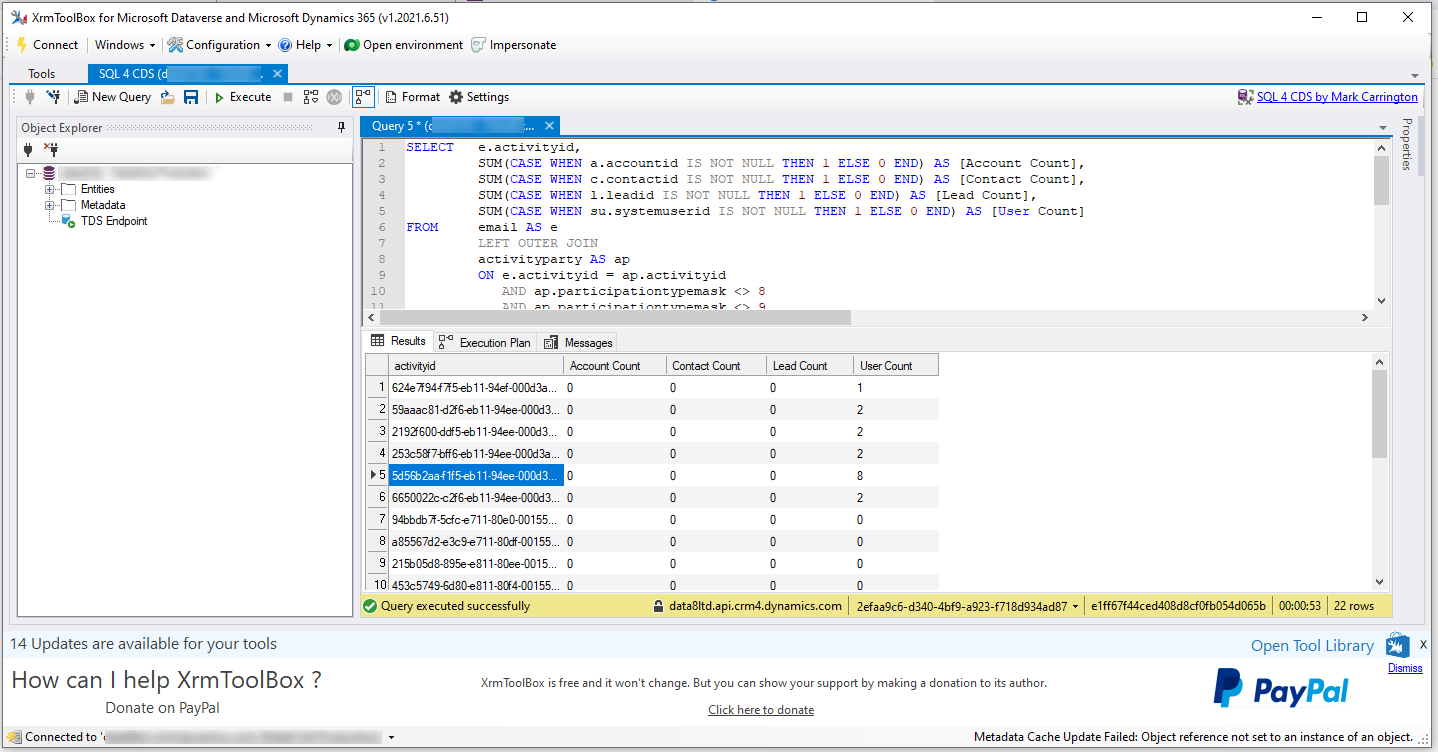
Task: Click data8ltd.api.crm4.dynamics.com in status bar
Action: point(755,606)
